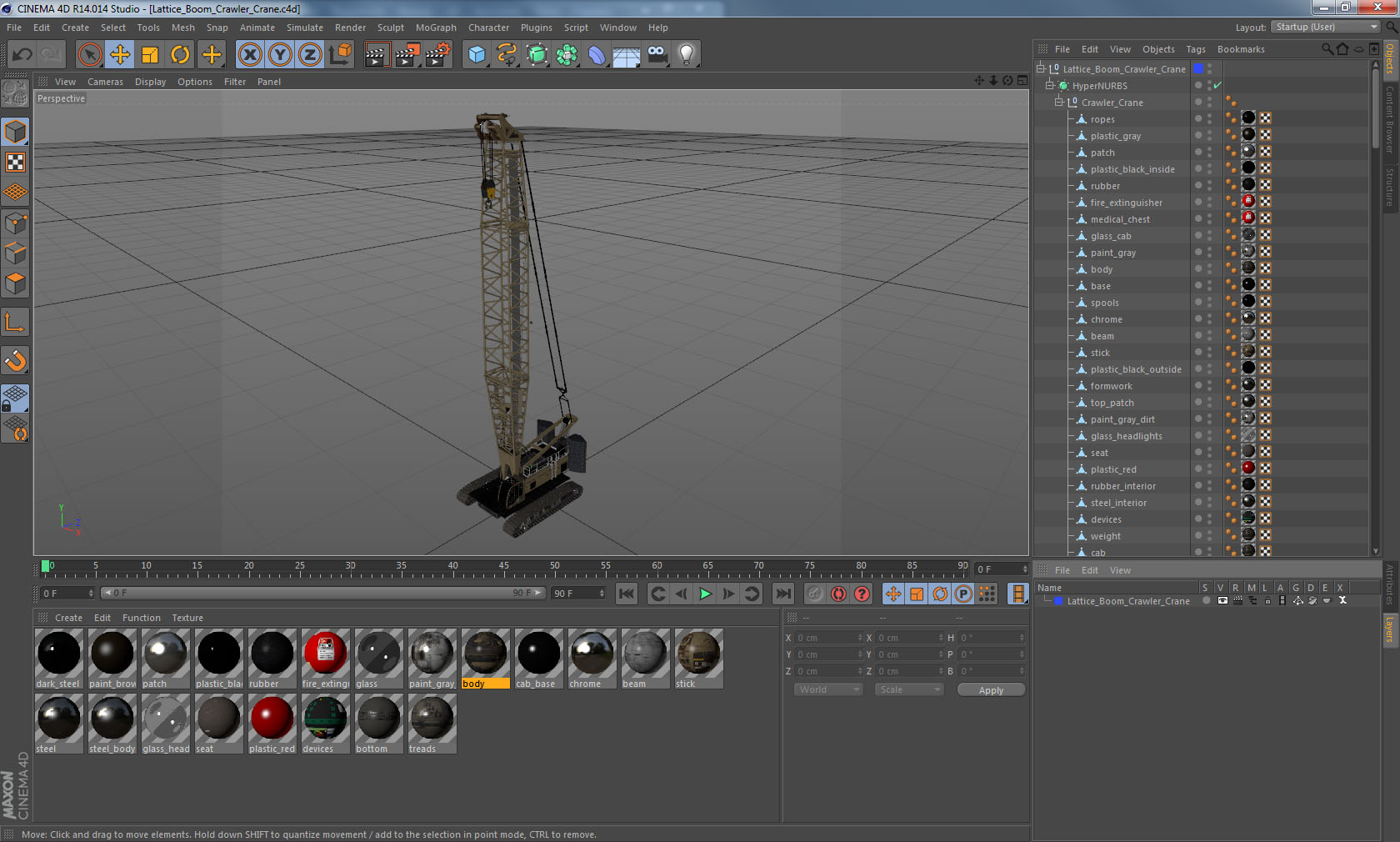Select the Live Selection tool
Image resolution: width=1400 pixels, height=842 pixels.
click(89, 55)
